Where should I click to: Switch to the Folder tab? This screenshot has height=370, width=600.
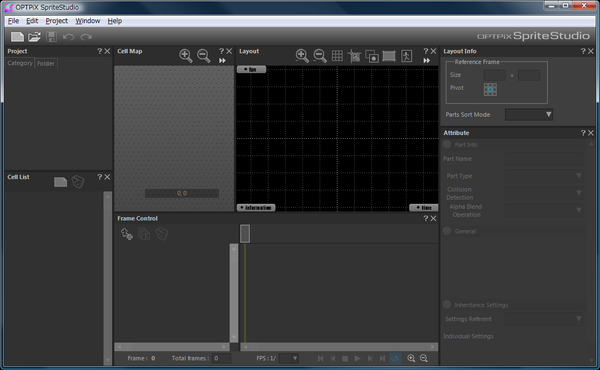pos(46,64)
